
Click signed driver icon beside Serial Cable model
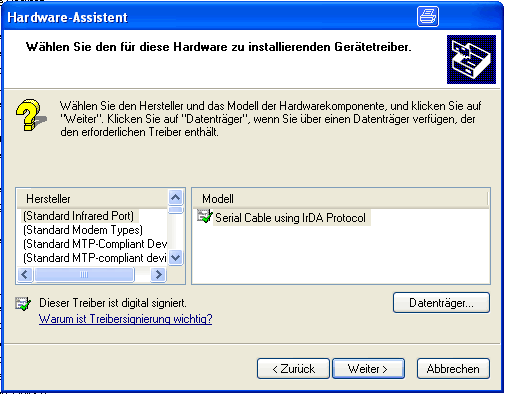205,216
